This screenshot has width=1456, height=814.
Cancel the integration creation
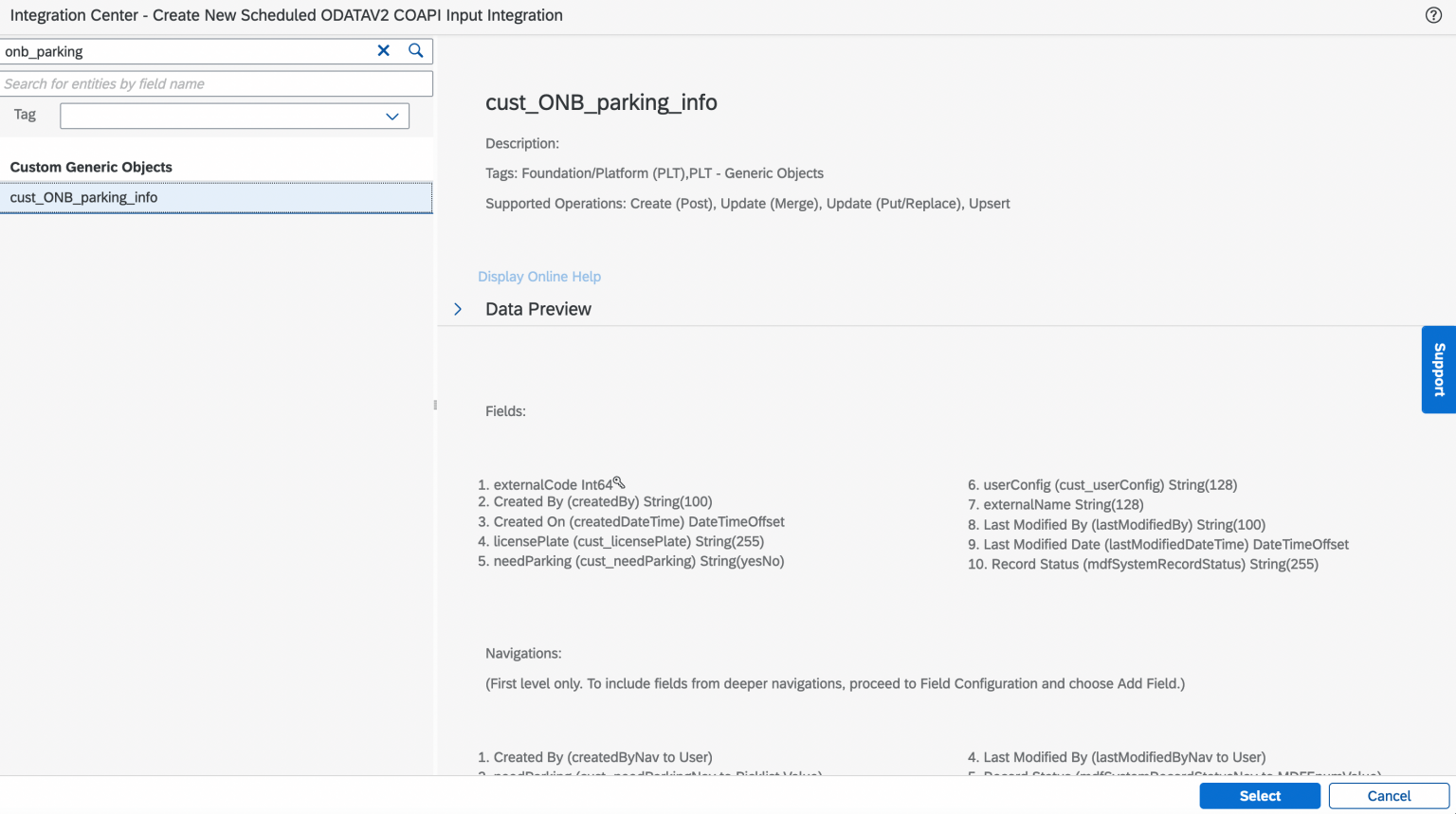tap(1388, 795)
